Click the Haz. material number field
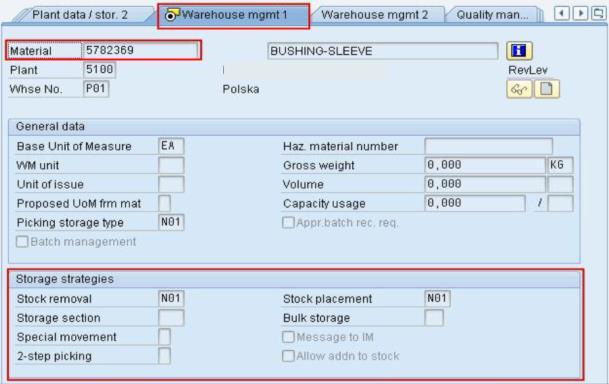The height and width of the screenshot is (384, 609). click(489, 146)
